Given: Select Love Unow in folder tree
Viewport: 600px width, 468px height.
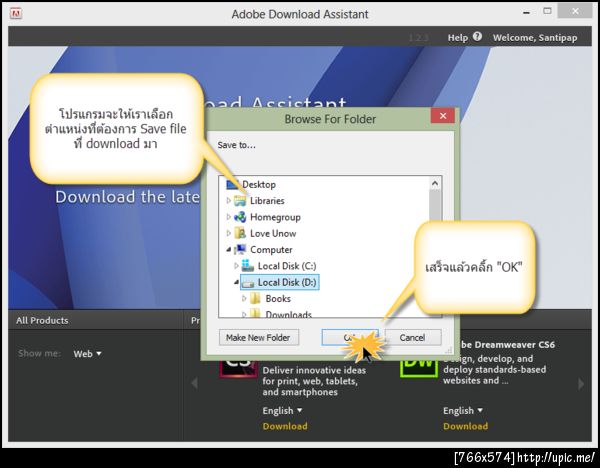Looking at the screenshot, I should pyautogui.click(x=273, y=233).
